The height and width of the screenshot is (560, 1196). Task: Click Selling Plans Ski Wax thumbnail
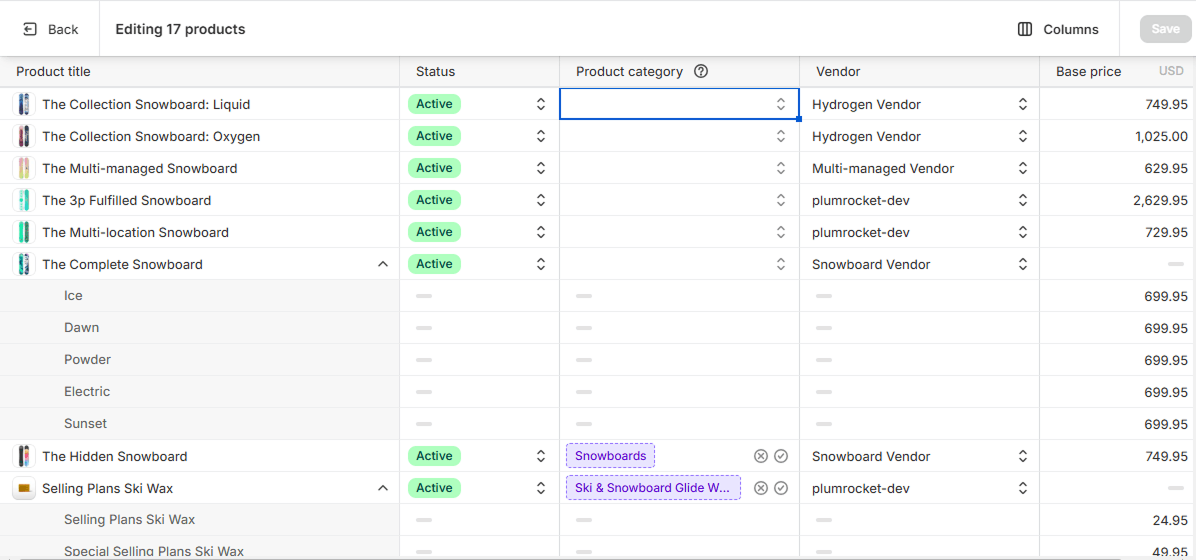24,488
